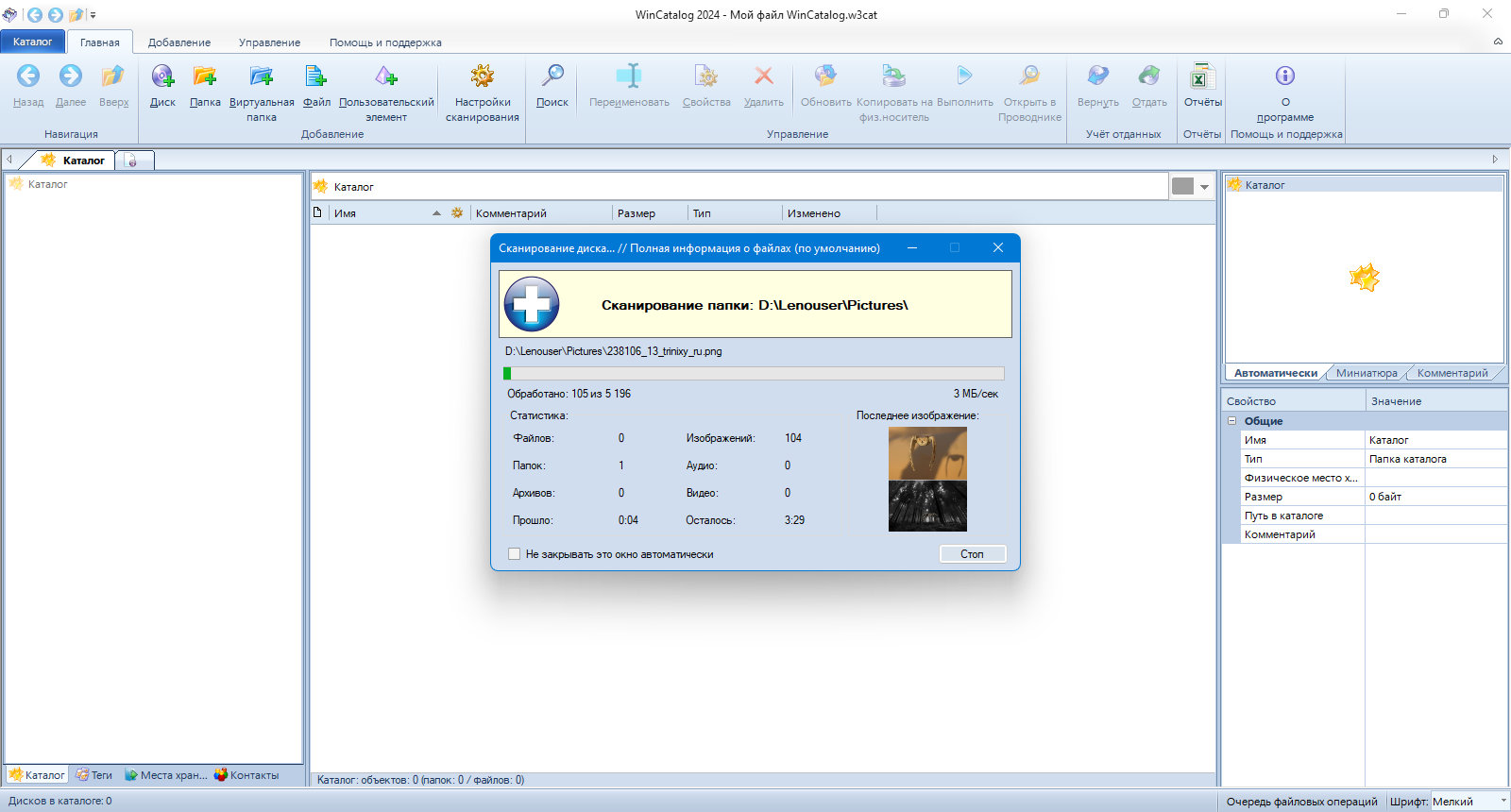Collapse the ribbon with the chevron
This screenshot has height=812, width=1511.
click(1498, 42)
